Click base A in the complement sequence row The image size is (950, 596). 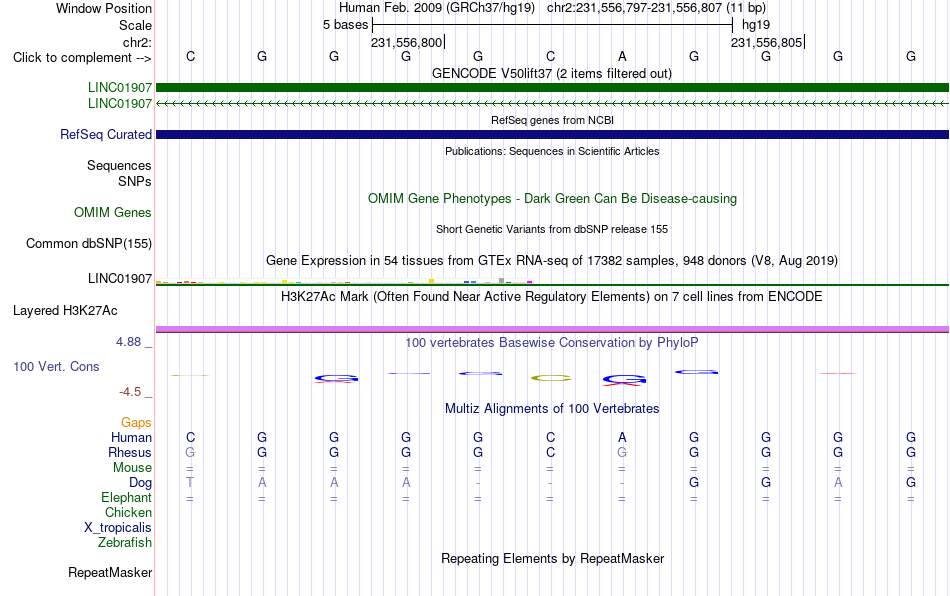[x=622, y=56]
